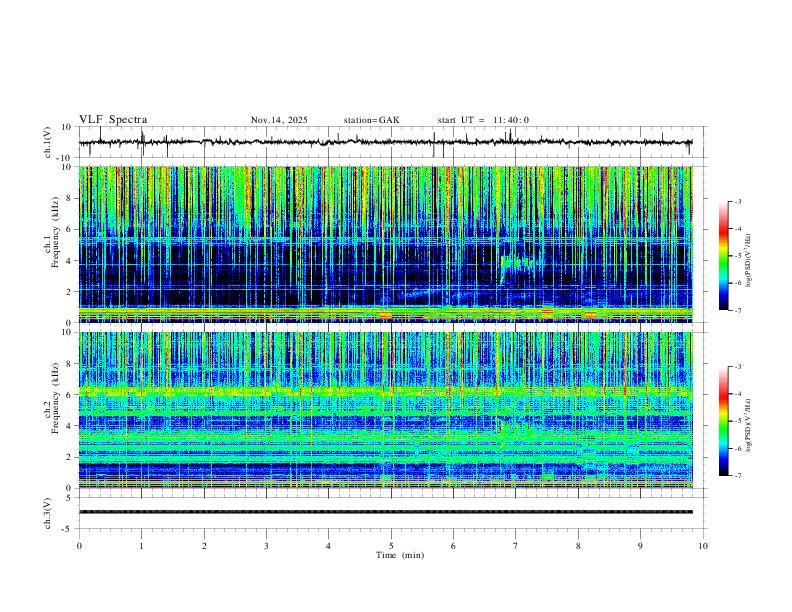
Task: Click the lower color bar's "log(PSD)" label
Action: (748, 425)
